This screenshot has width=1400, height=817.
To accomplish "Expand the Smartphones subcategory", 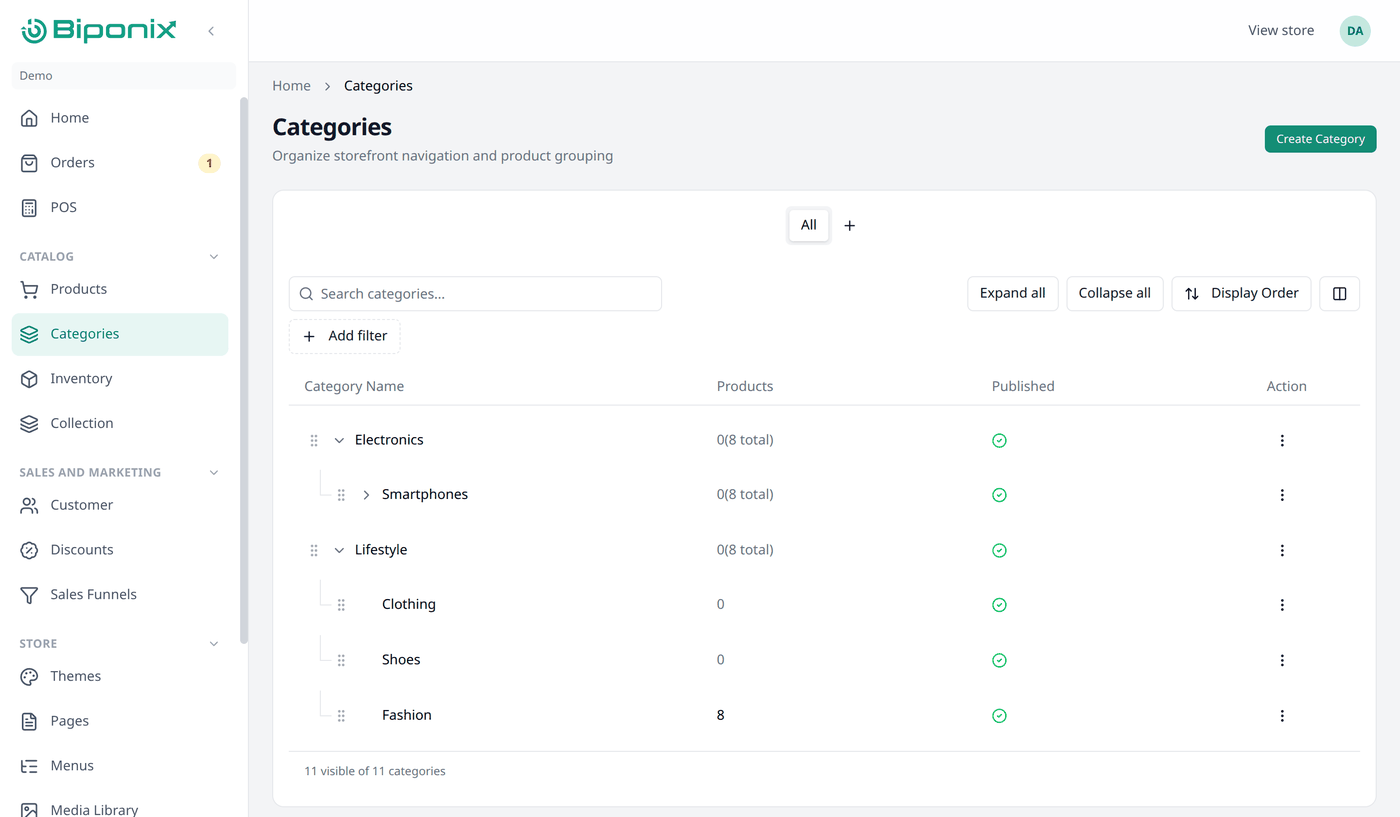I will pos(366,495).
